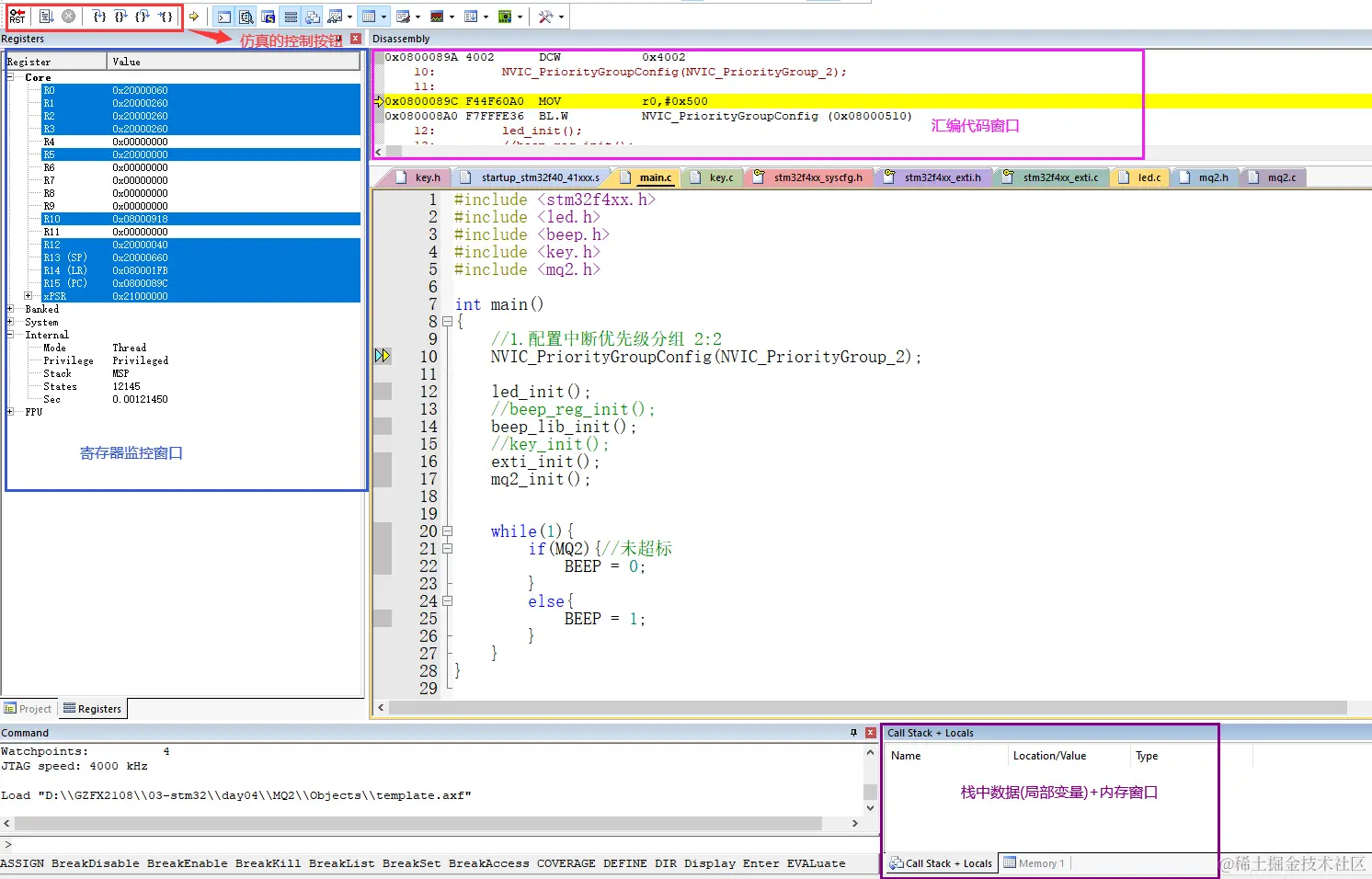Toggle the Symbols window toolbar button
1372x879 pixels.
[269, 17]
